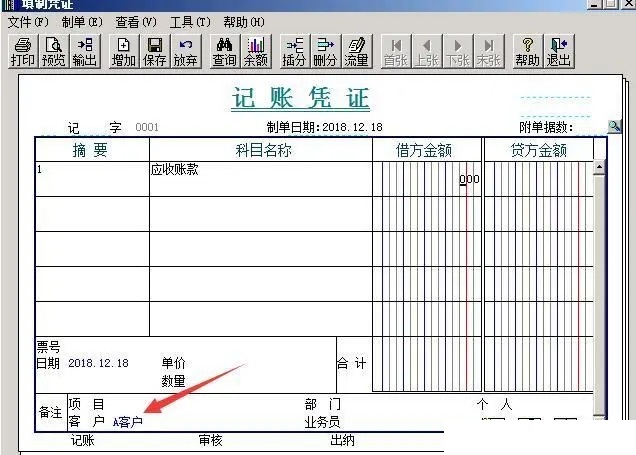636x455 pixels.
Task: Click the scroll-up arrow of voucher table
Action: click(599, 167)
